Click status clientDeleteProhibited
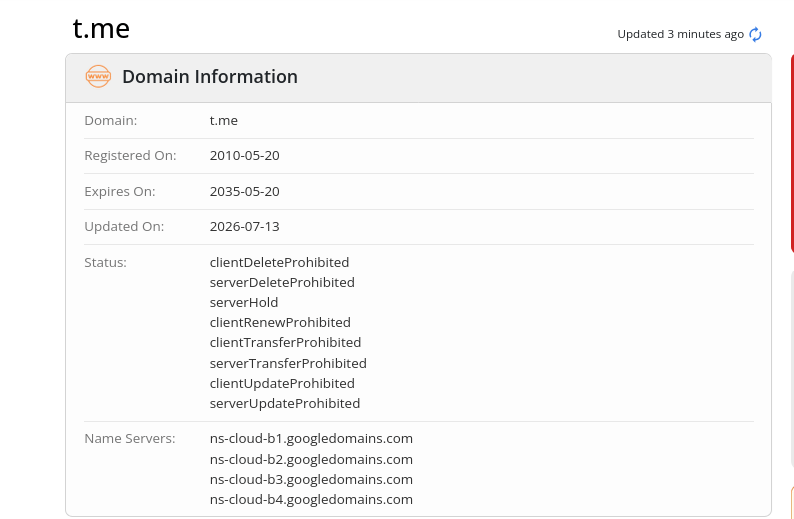The image size is (794, 519). [280, 262]
